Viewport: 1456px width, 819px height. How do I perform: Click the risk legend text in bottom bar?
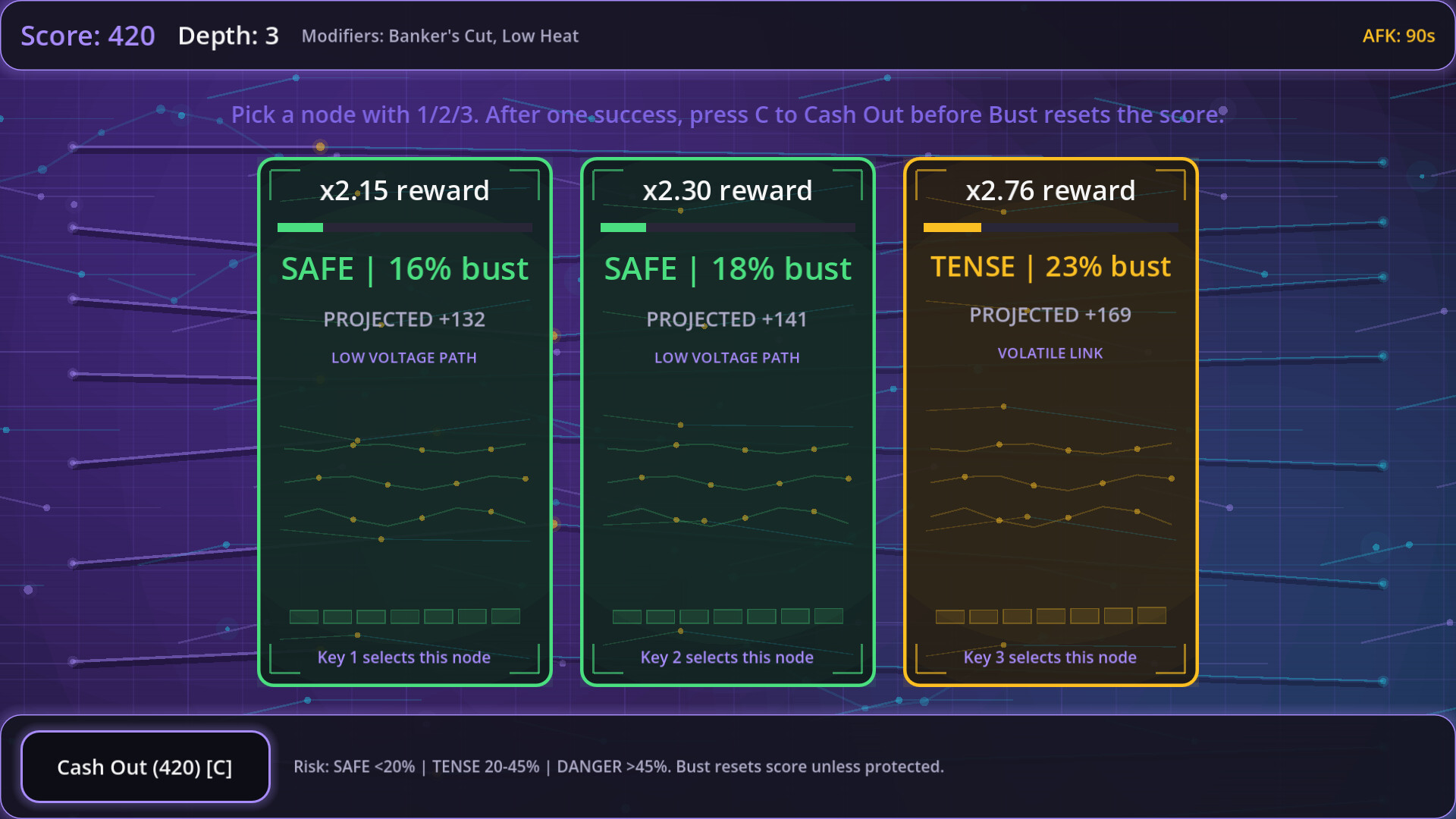coord(619,767)
